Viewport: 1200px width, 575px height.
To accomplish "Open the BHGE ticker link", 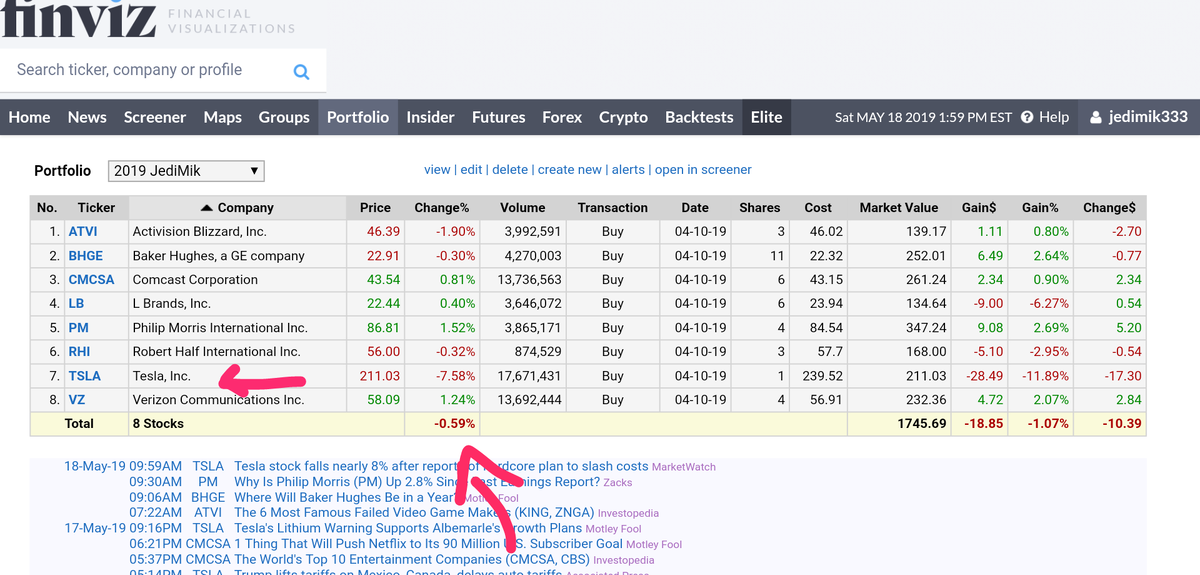I will [x=86, y=256].
